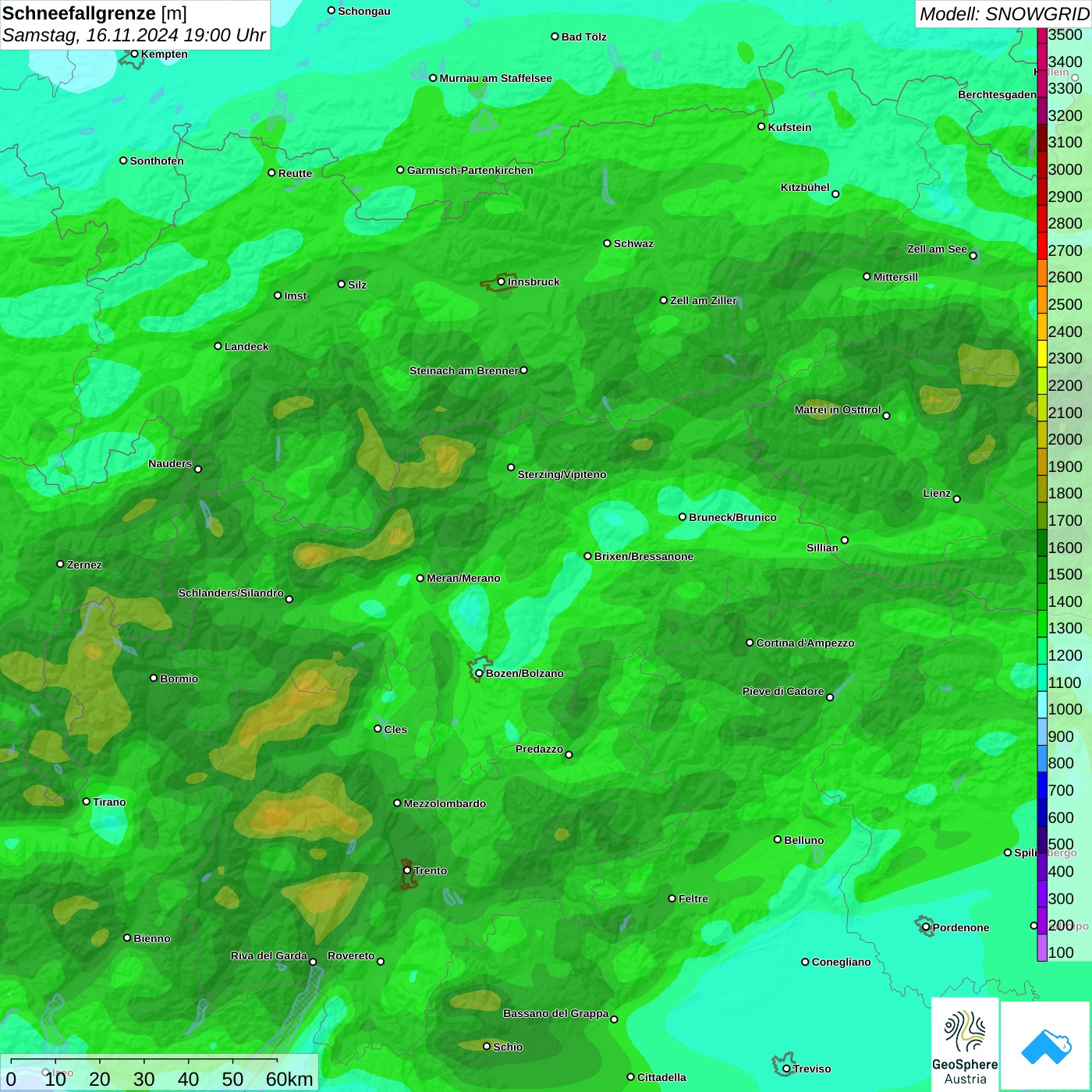Click the 1000 light cyan legend swatch
This screenshot has height=1092, width=1092.
1042,704
